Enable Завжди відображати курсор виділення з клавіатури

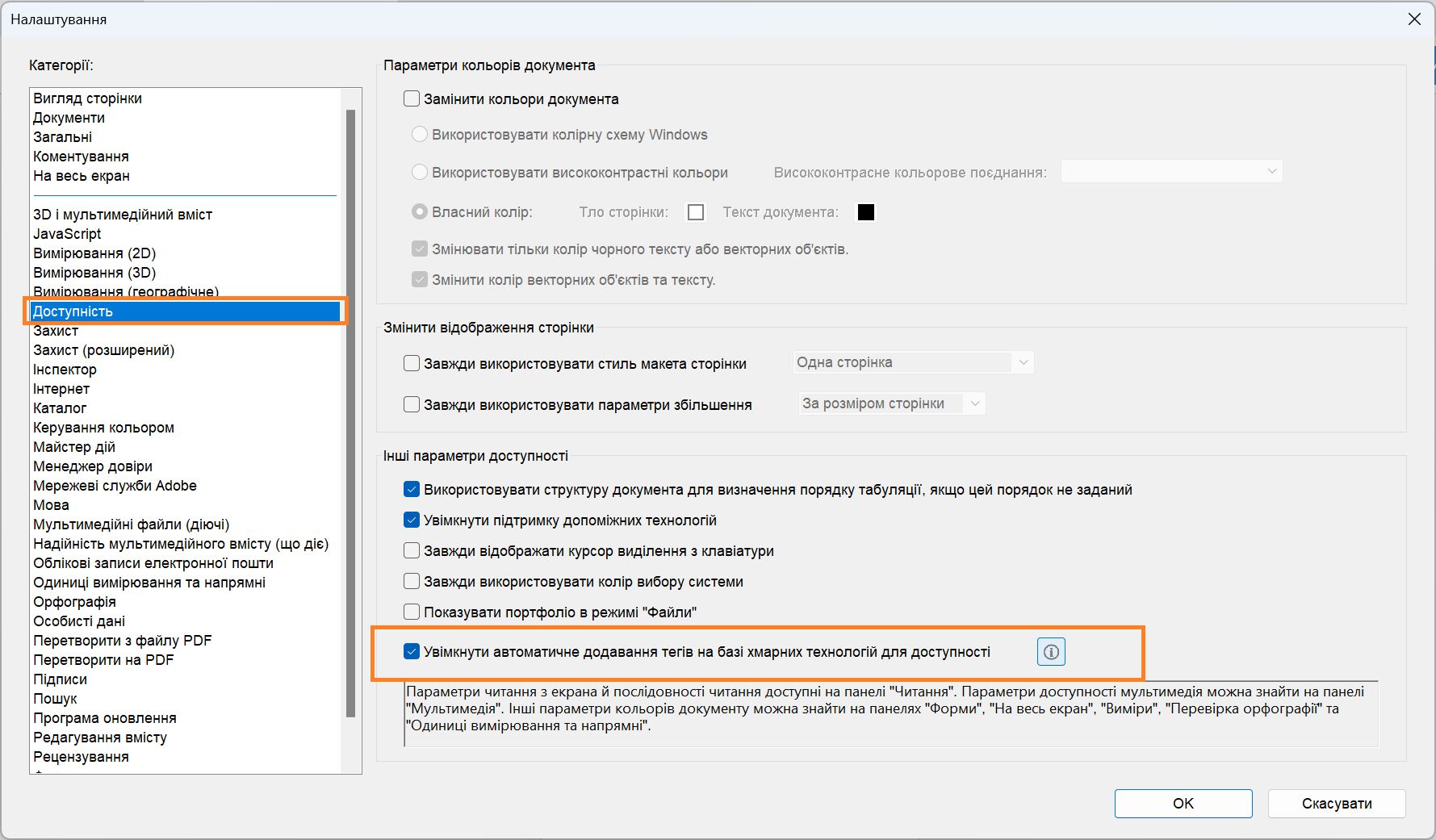click(x=412, y=550)
